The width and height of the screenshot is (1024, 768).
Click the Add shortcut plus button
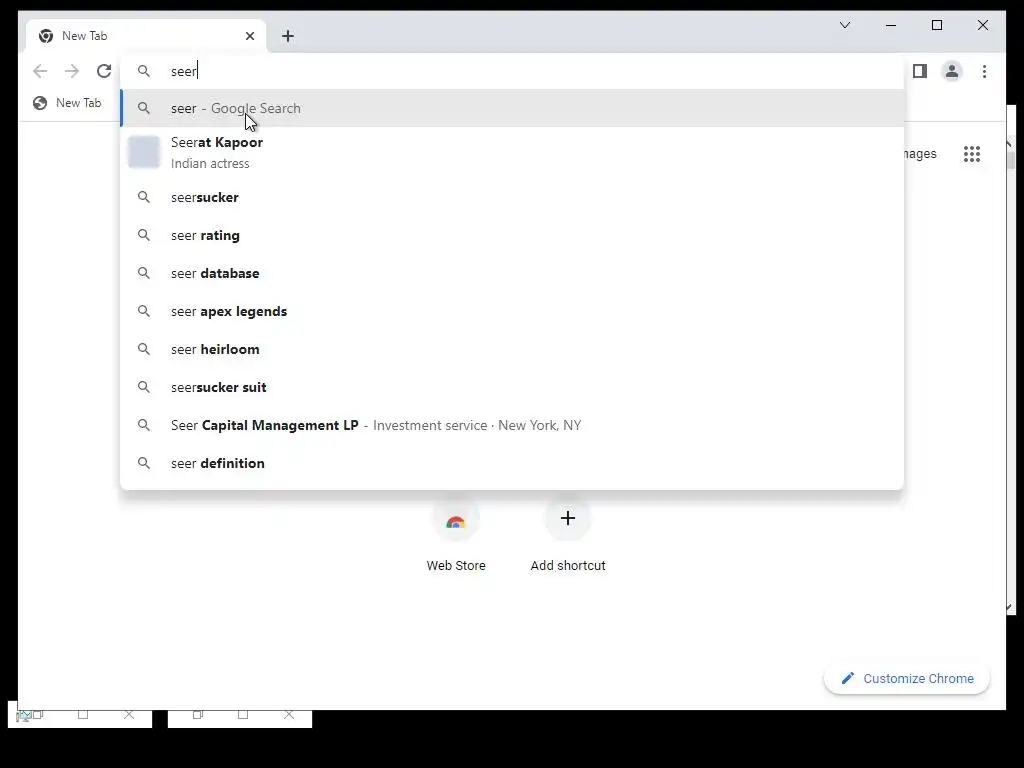tap(568, 519)
